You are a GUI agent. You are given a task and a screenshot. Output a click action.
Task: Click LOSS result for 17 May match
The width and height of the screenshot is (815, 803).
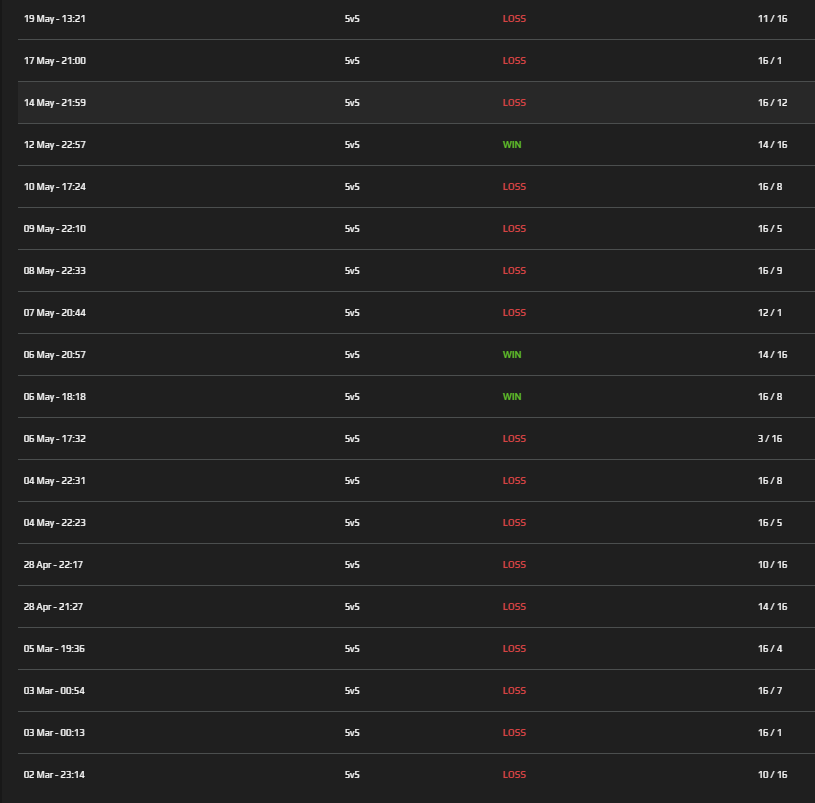pyautogui.click(x=514, y=61)
